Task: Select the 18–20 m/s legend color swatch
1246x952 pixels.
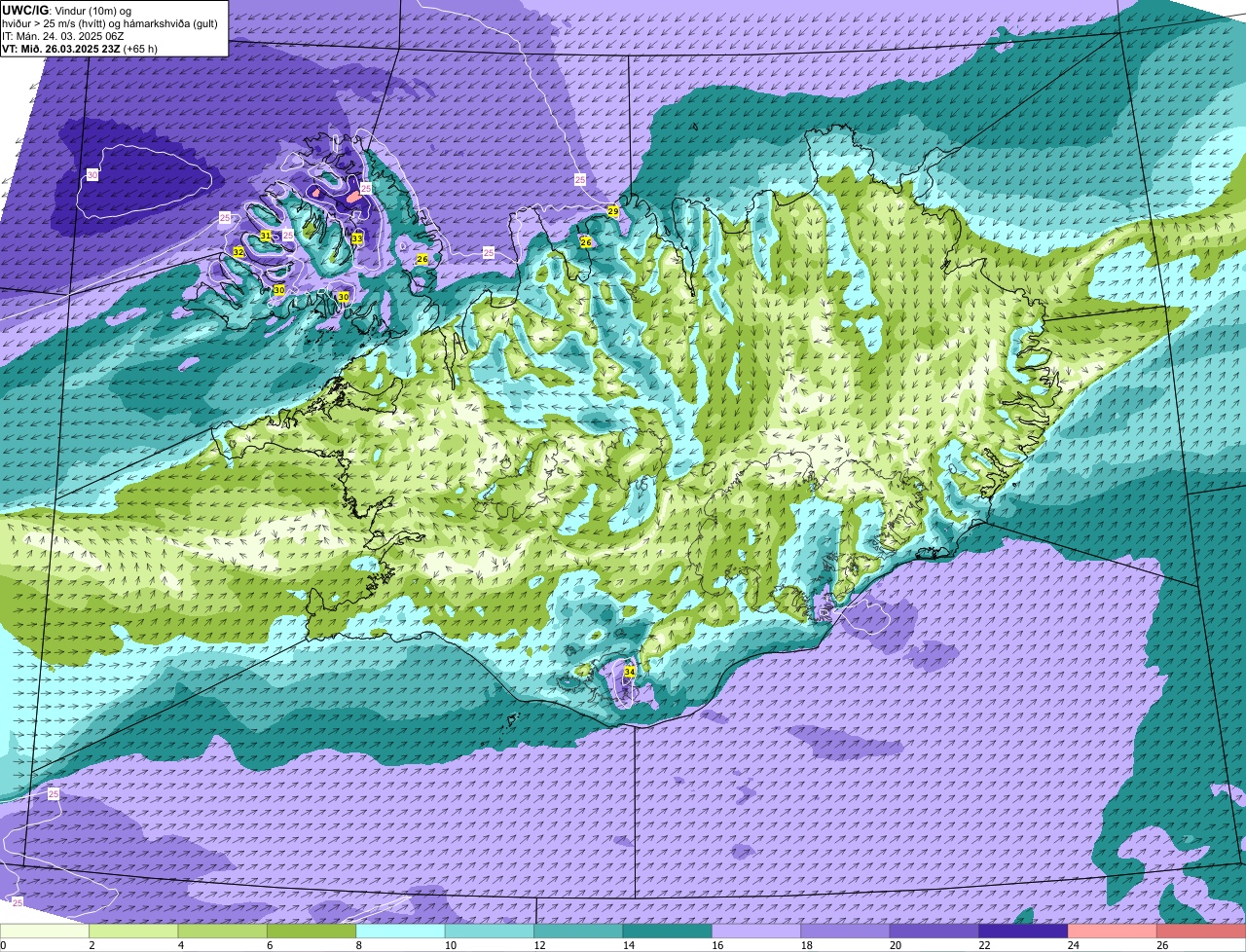Action: pos(846,931)
